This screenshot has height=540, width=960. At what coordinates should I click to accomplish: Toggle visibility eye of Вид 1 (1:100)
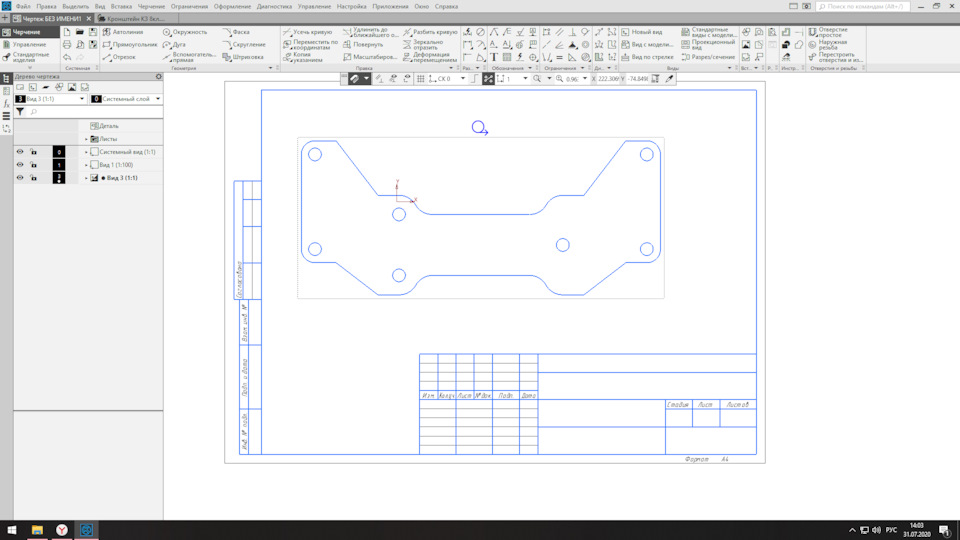(20, 165)
